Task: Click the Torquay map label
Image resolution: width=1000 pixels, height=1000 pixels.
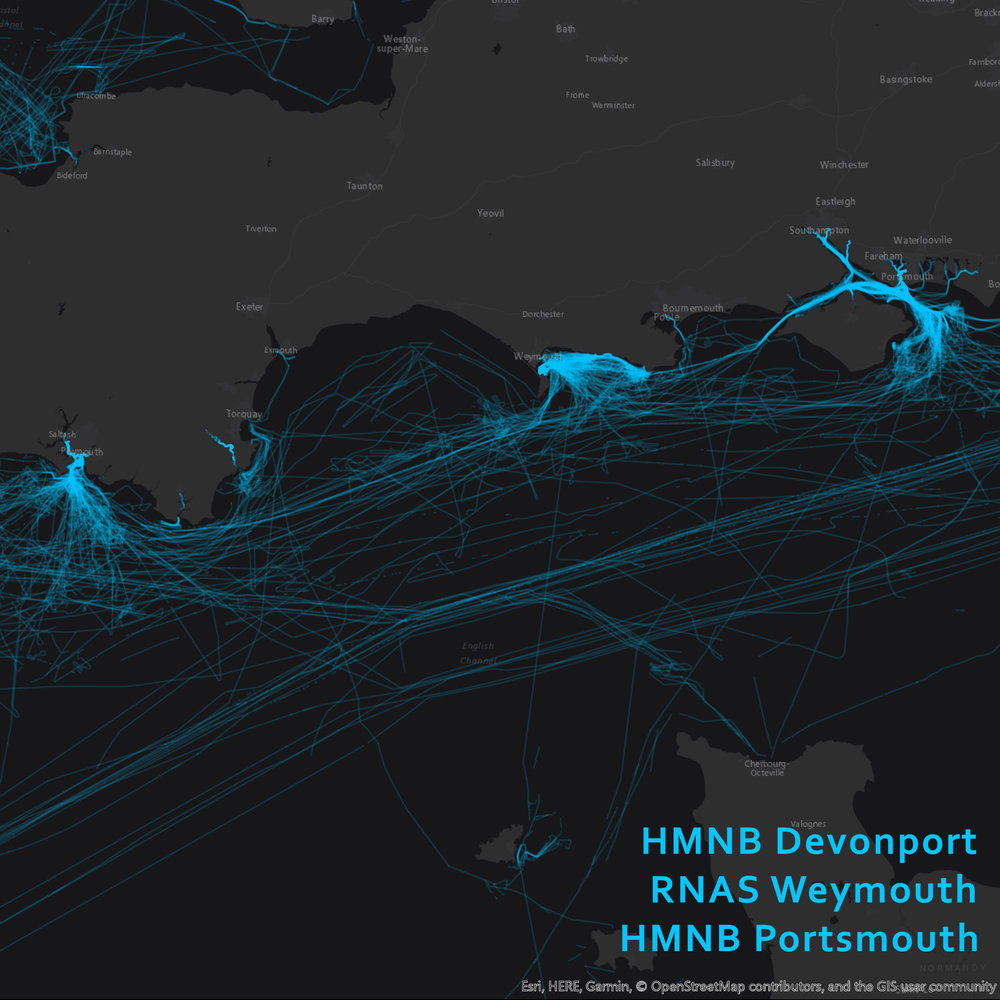Action: (x=244, y=414)
